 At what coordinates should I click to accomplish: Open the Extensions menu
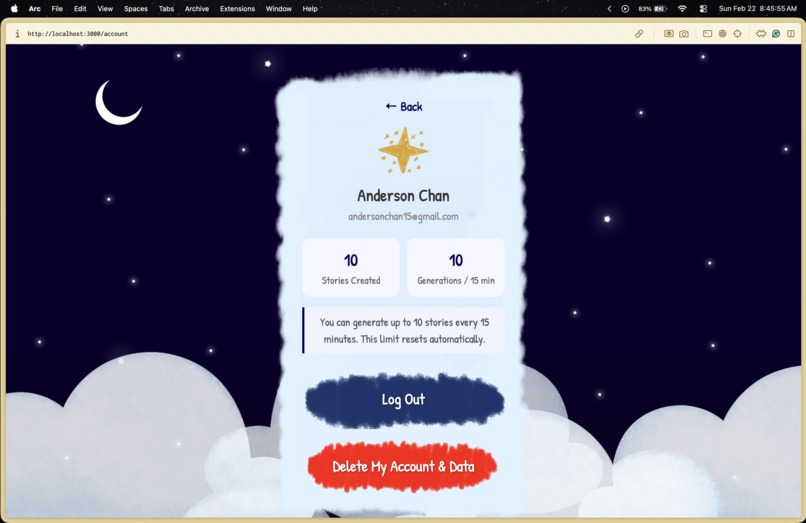click(237, 9)
